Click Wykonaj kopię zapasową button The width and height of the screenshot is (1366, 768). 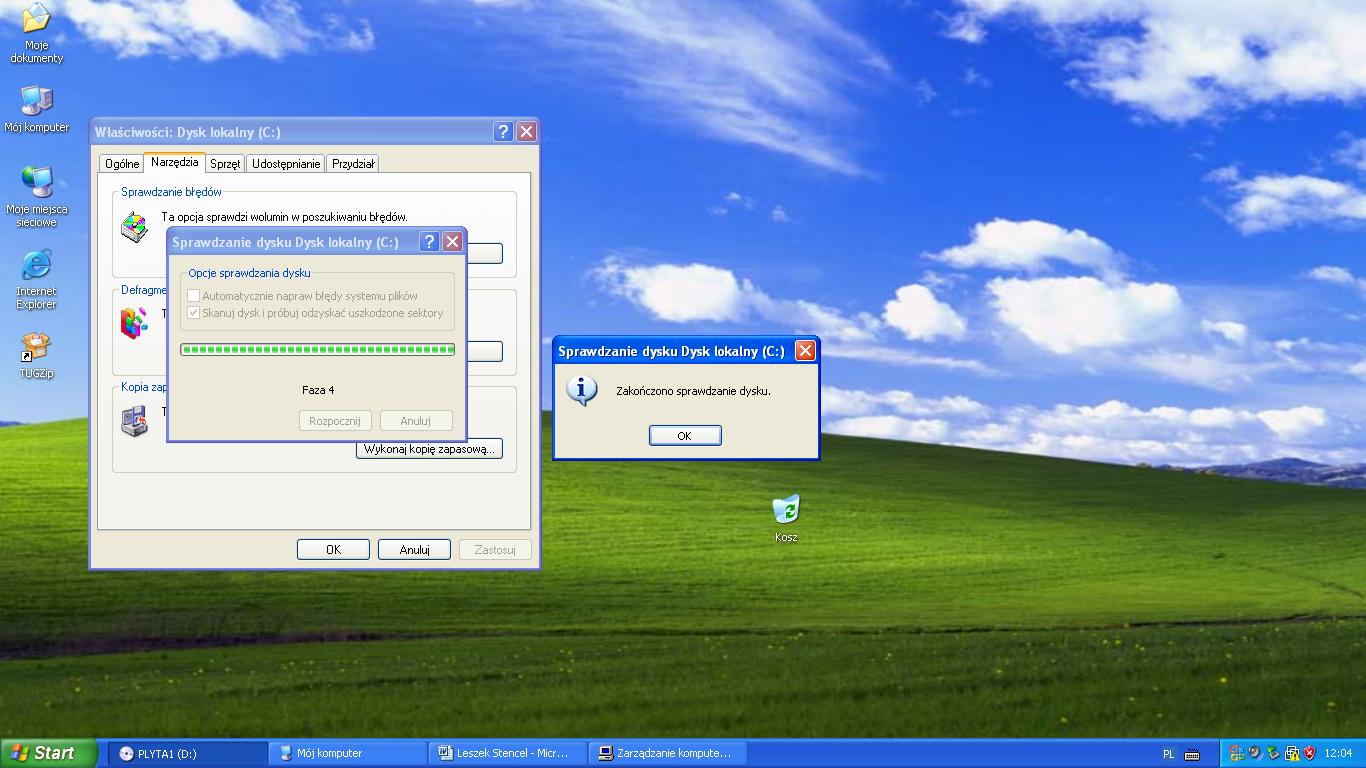(x=429, y=449)
